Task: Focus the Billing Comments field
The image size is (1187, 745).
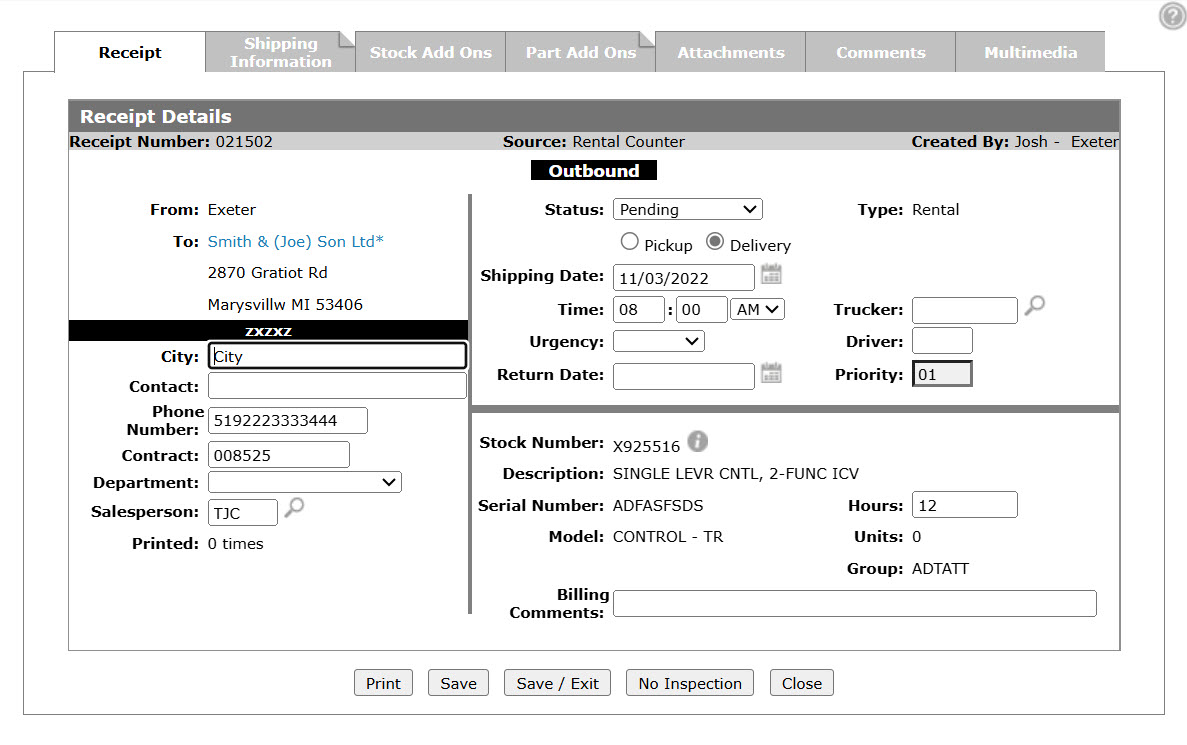Action: coord(855,603)
